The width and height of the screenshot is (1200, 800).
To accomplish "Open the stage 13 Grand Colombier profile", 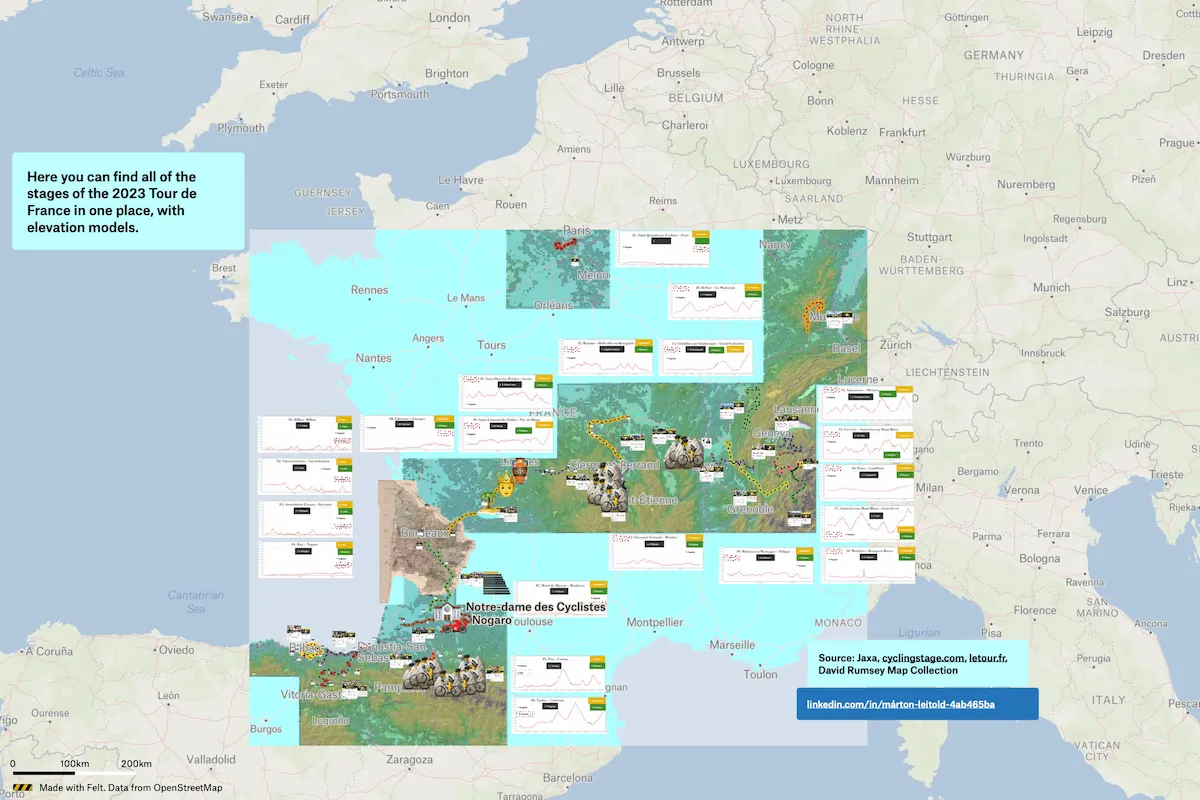I will click(x=707, y=358).
